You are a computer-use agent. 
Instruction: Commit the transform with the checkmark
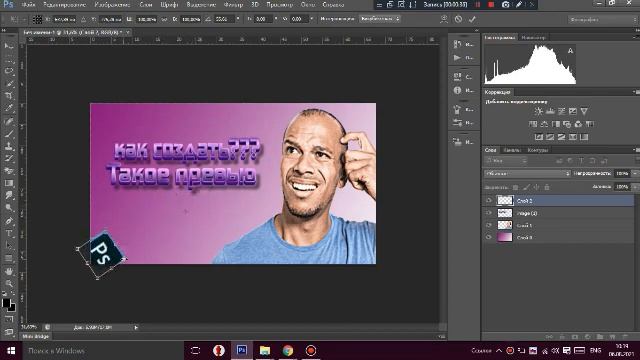pyautogui.click(x=472, y=19)
